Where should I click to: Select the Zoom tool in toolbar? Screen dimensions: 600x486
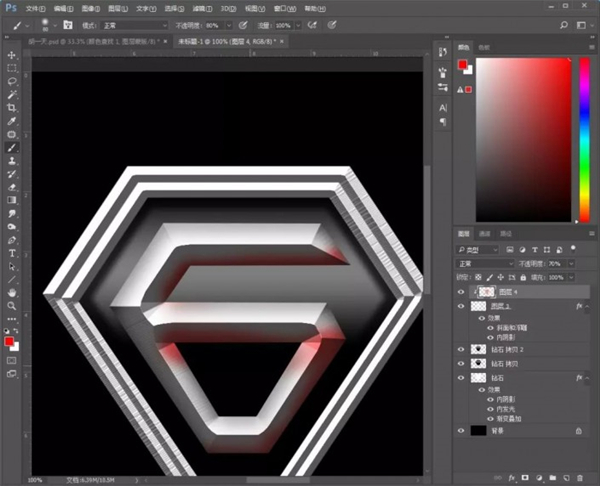coord(12,305)
